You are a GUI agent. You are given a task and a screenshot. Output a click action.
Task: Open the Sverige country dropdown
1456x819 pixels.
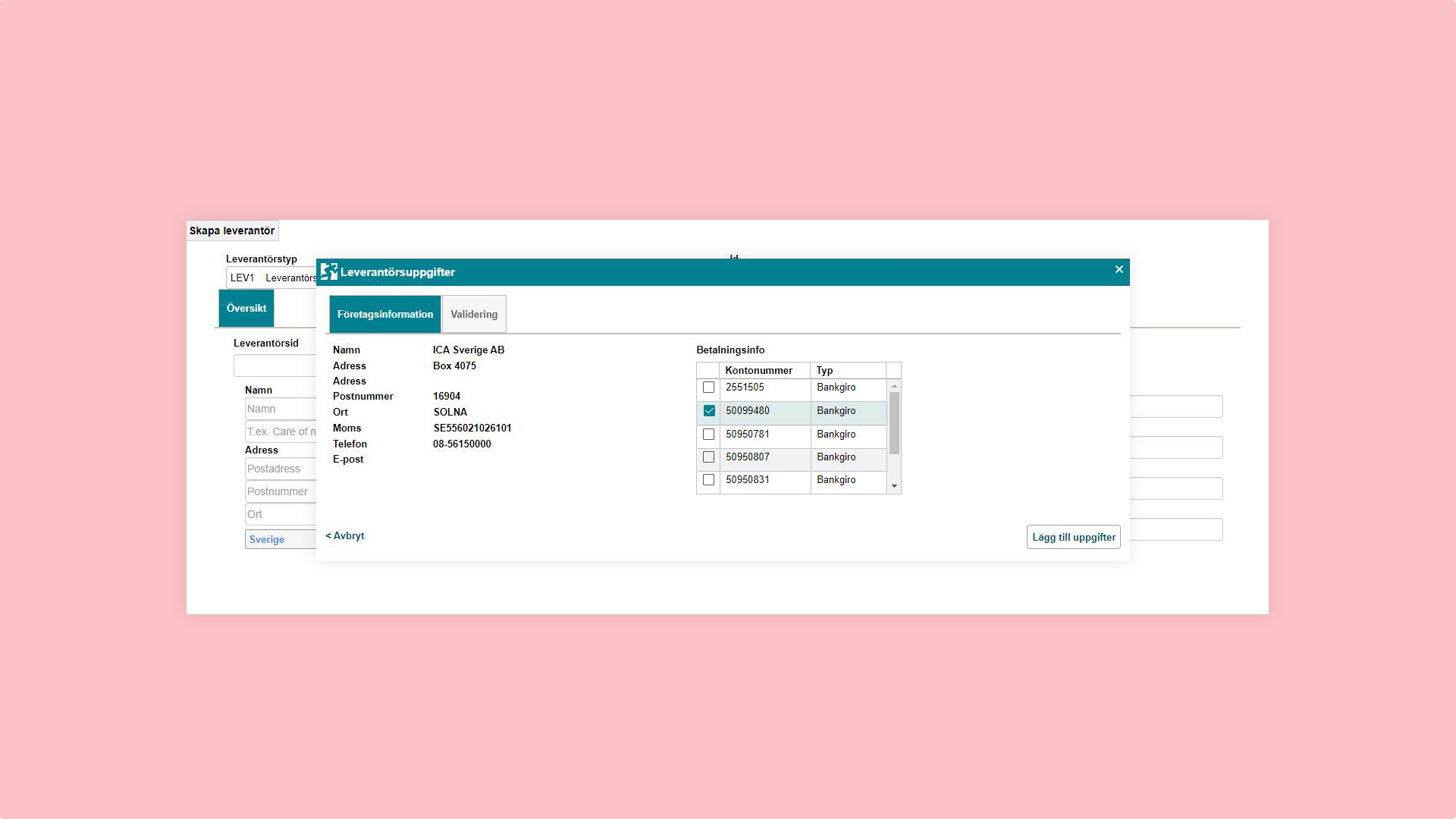[281, 539]
